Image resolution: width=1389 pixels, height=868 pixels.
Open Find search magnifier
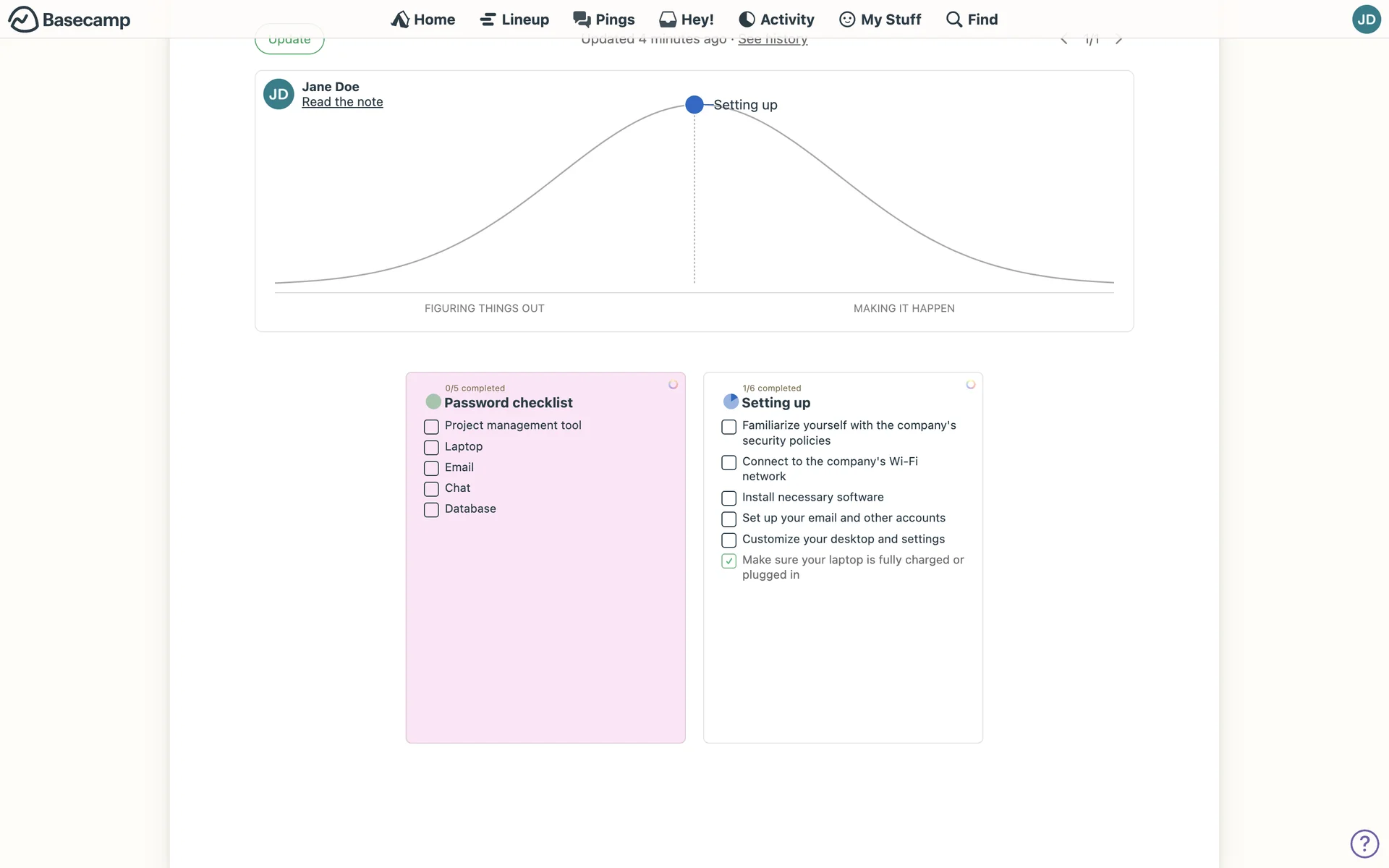pyautogui.click(x=954, y=20)
